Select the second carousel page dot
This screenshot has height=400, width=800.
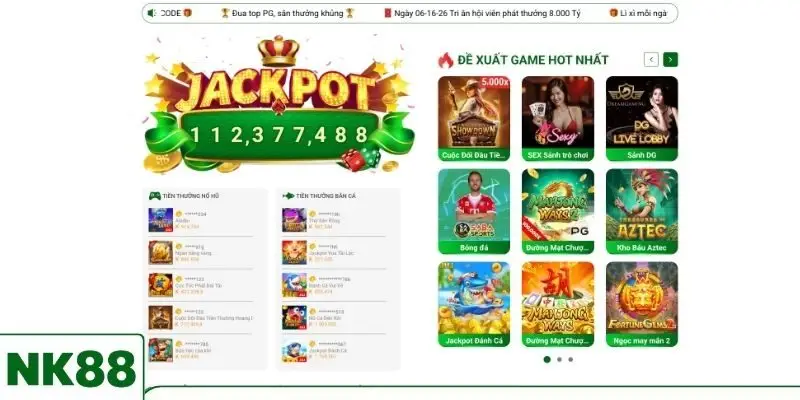point(559,359)
